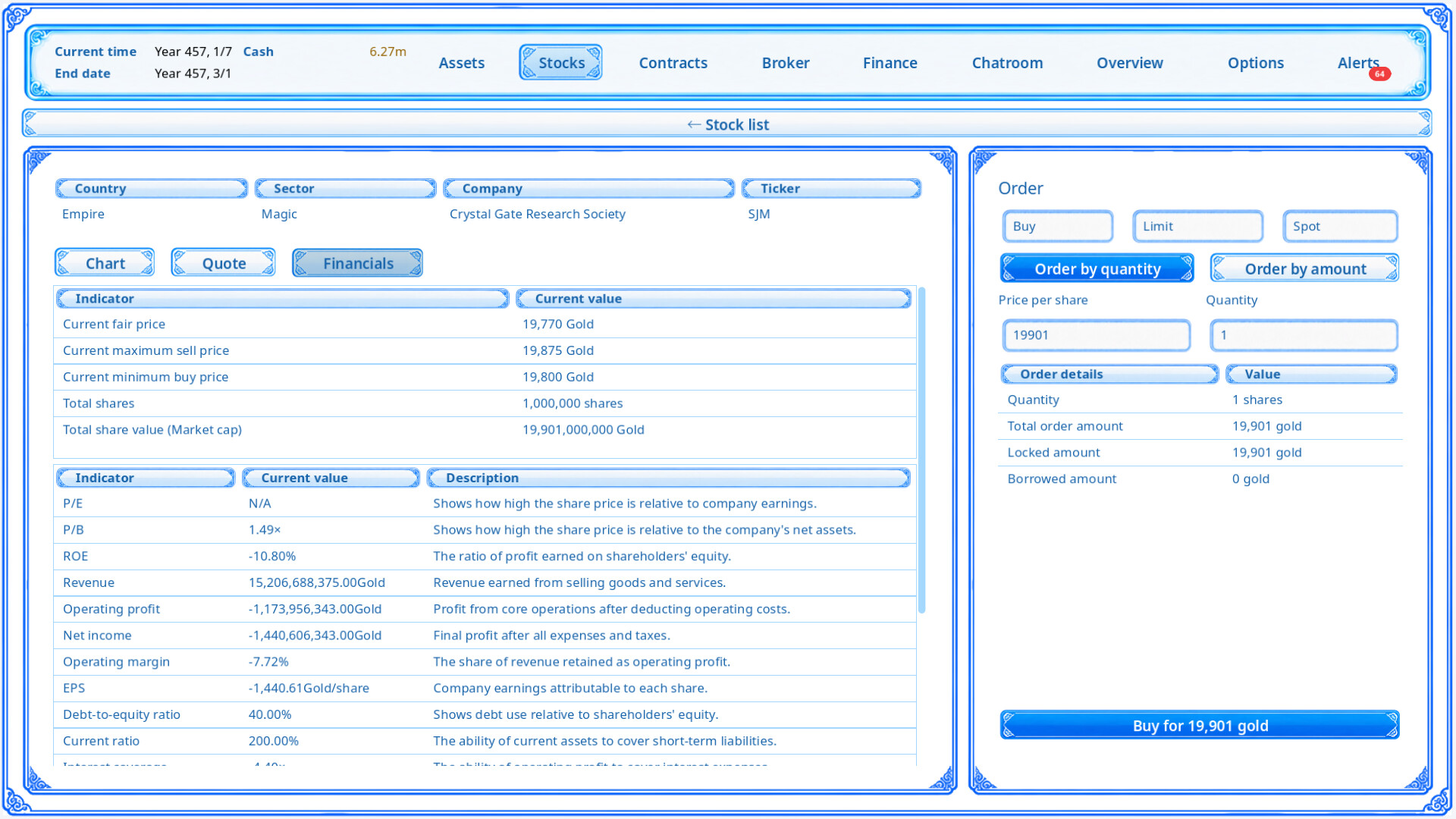Open the Assets menu
Viewport: 1456px width, 819px height.
coord(461,63)
